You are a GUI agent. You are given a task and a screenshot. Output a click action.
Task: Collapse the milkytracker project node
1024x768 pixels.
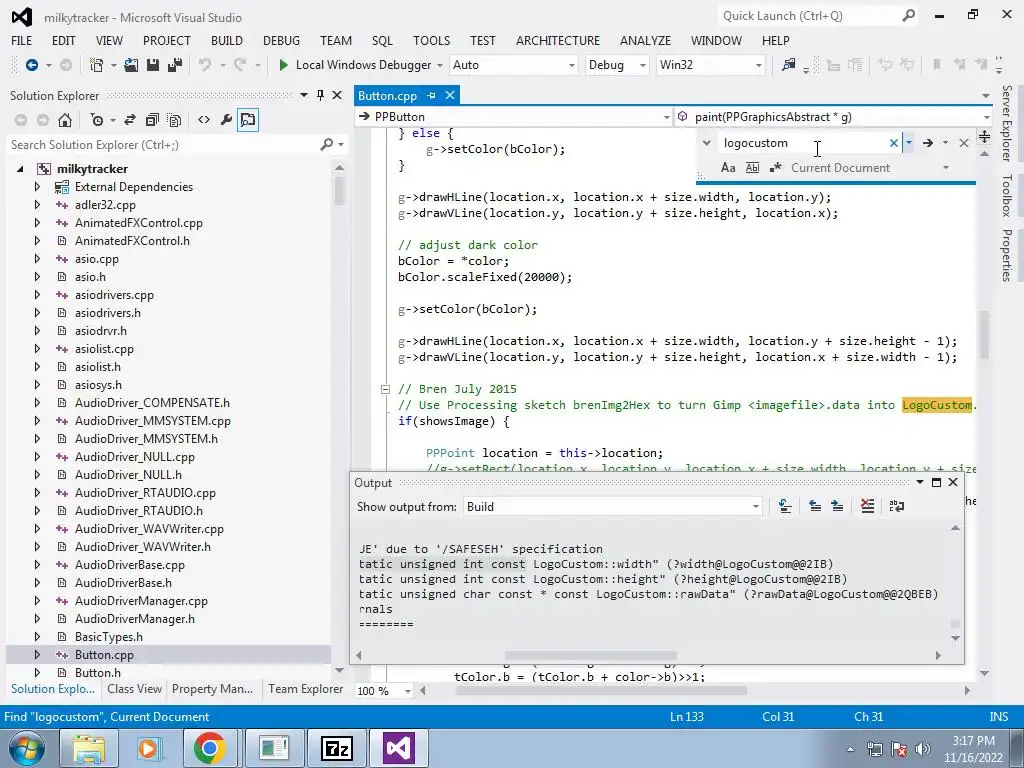pos(20,169)
